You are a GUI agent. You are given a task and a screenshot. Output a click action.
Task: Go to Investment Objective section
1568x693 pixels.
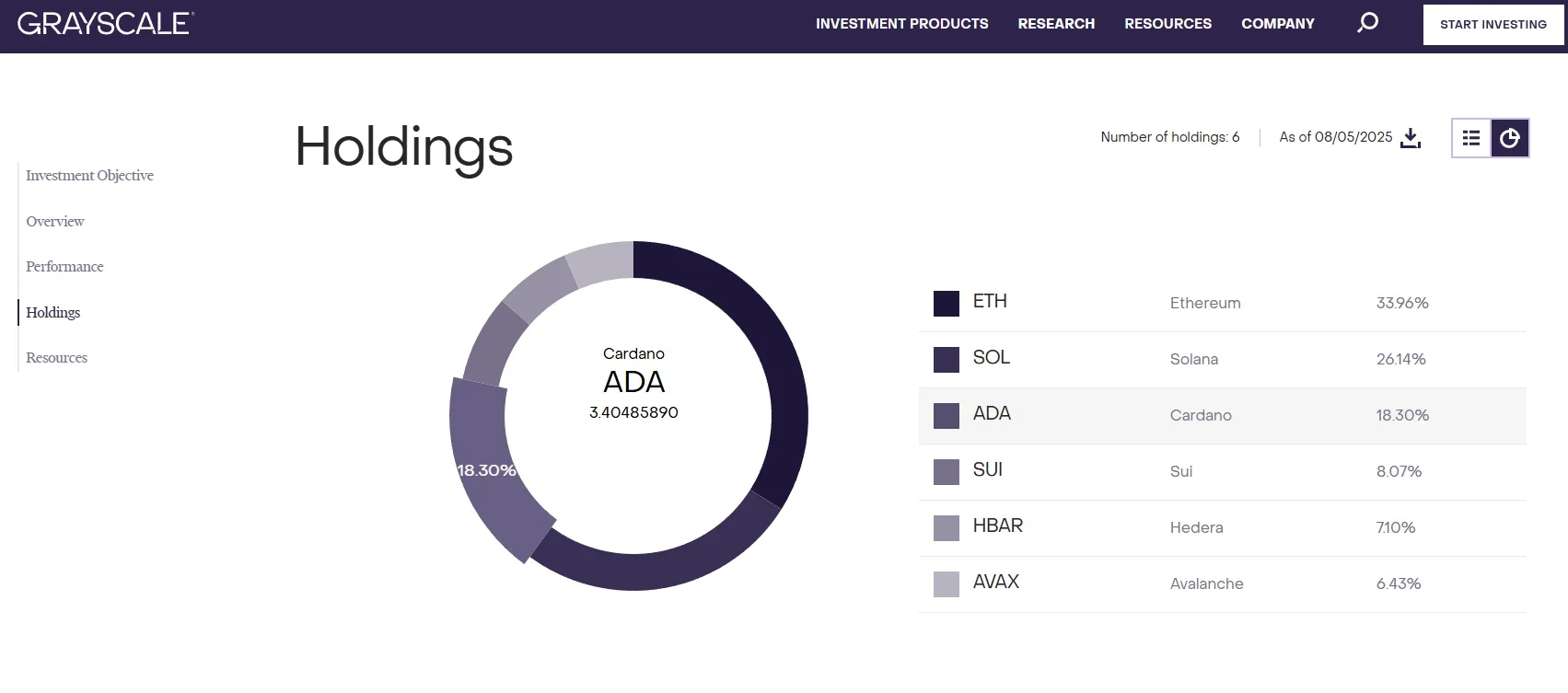point(89,176)
